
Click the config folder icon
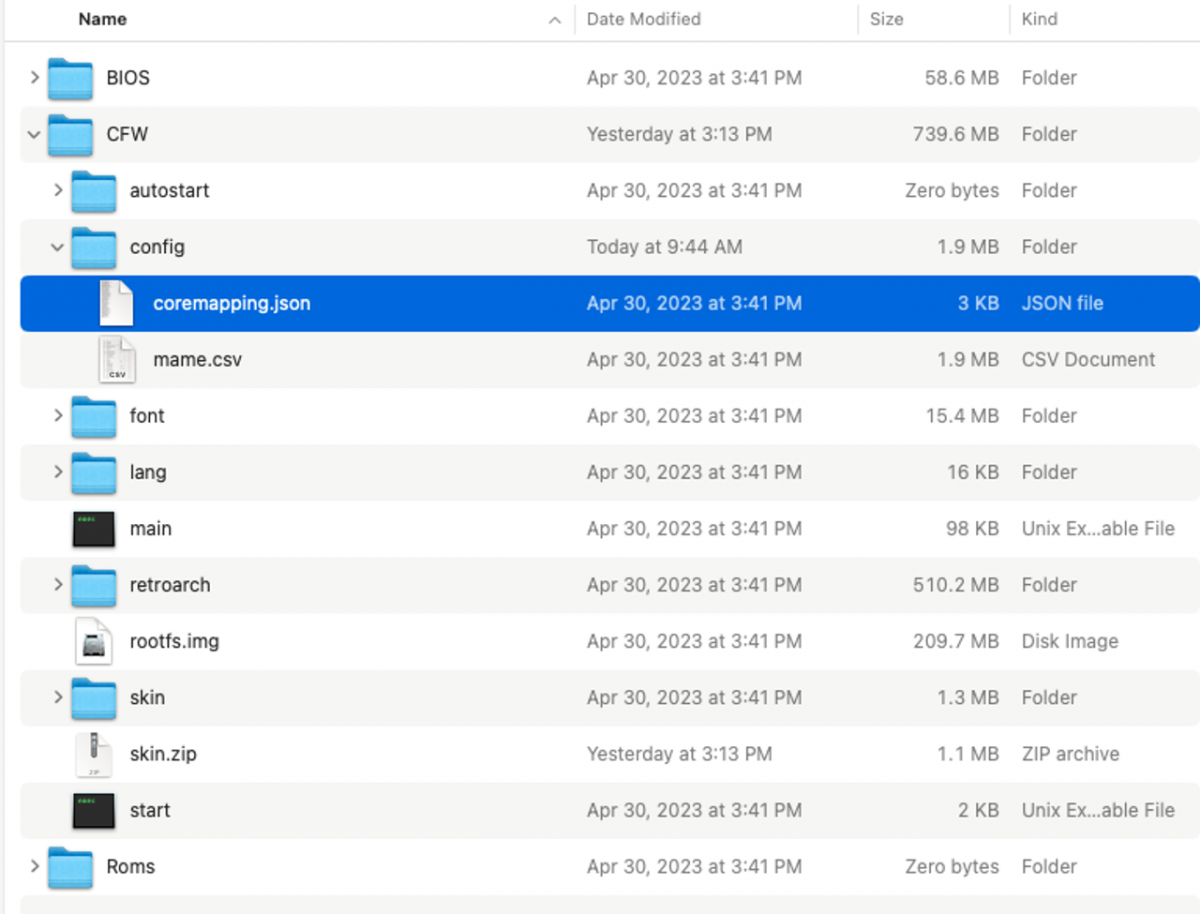point(94,247)
